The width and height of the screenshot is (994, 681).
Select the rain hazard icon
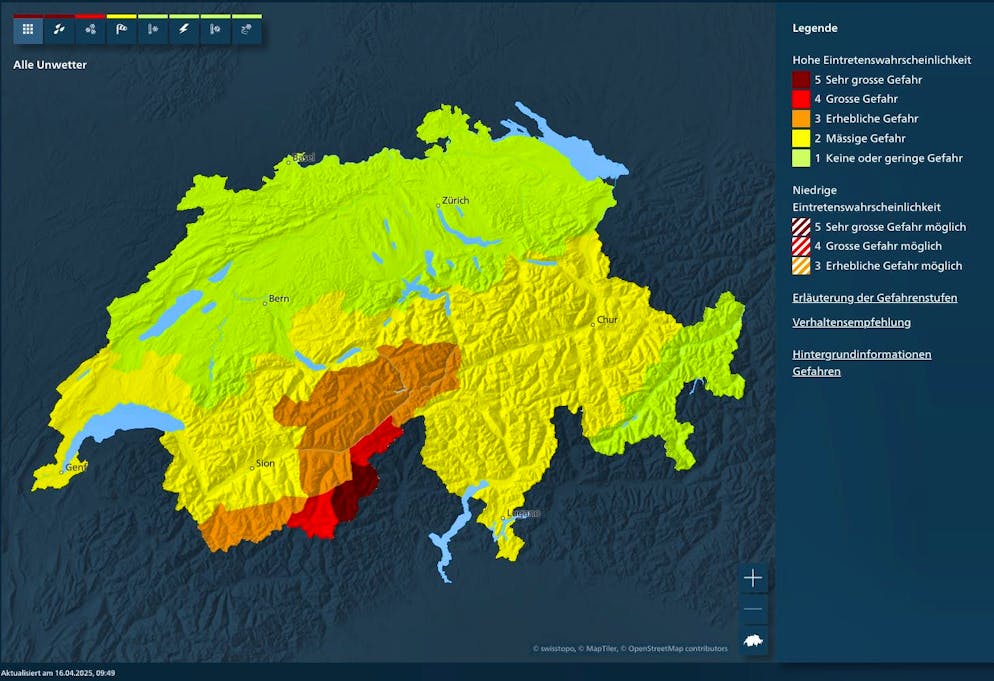click(58, 29)
